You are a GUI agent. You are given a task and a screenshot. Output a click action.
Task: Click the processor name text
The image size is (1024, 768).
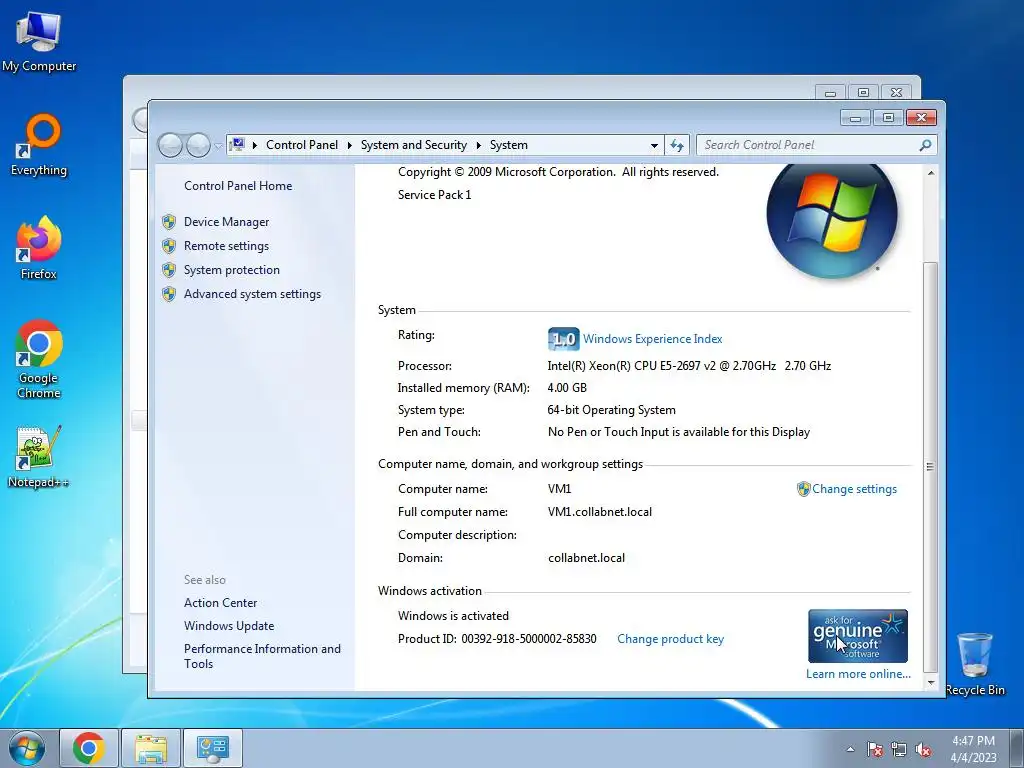pos(689,366)
